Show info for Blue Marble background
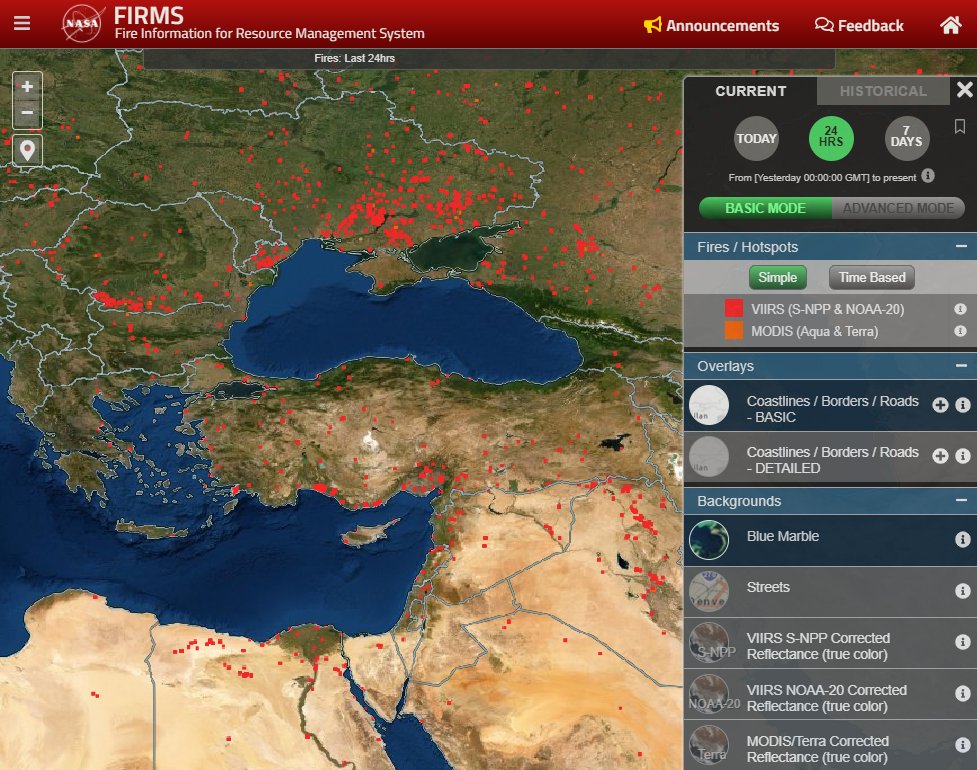This screenshot has height=770, width=977. (963, 539)
